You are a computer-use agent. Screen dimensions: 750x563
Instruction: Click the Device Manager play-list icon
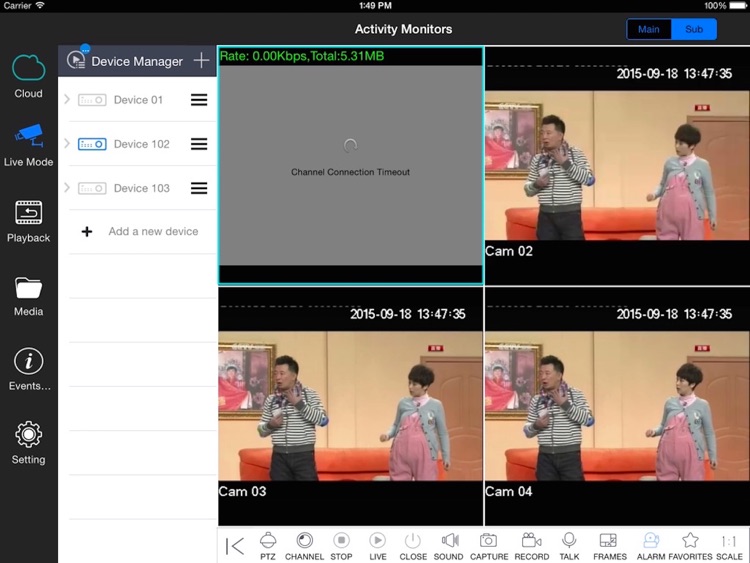[x=76, y=60]
